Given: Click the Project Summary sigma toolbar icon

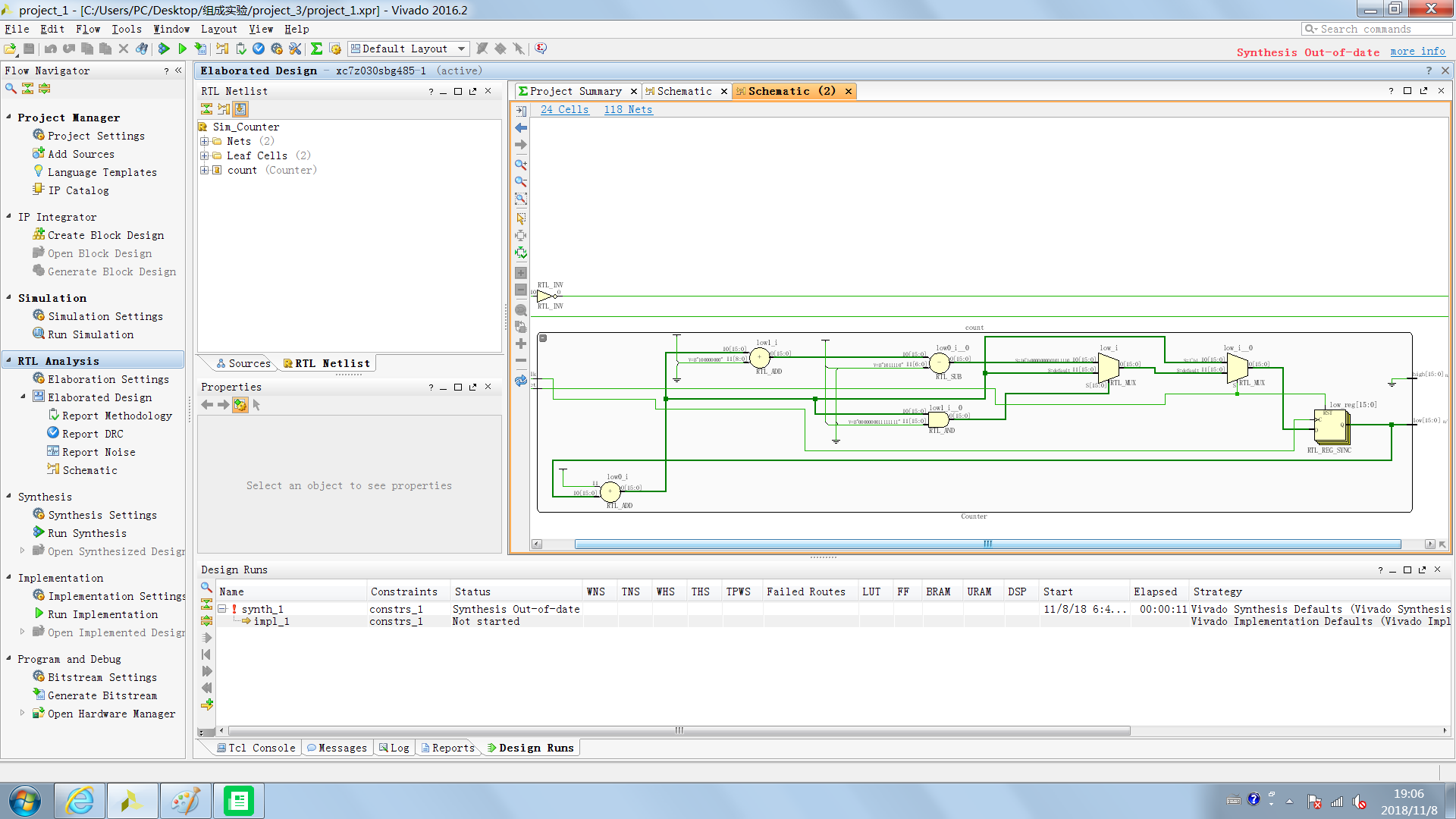Looking at the screenshot, I should click(316, 49).
